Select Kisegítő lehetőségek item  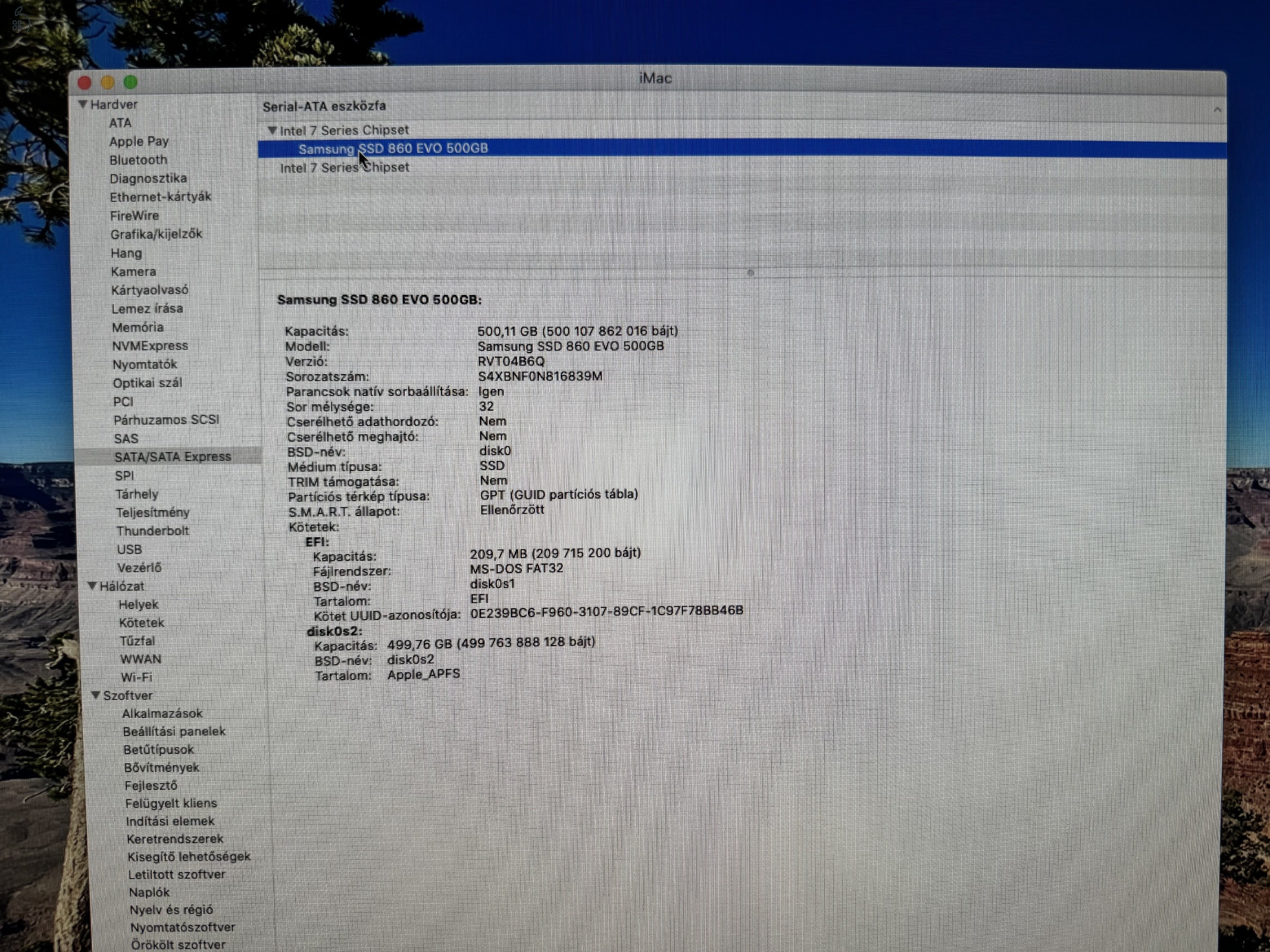(x=189, y=857)
